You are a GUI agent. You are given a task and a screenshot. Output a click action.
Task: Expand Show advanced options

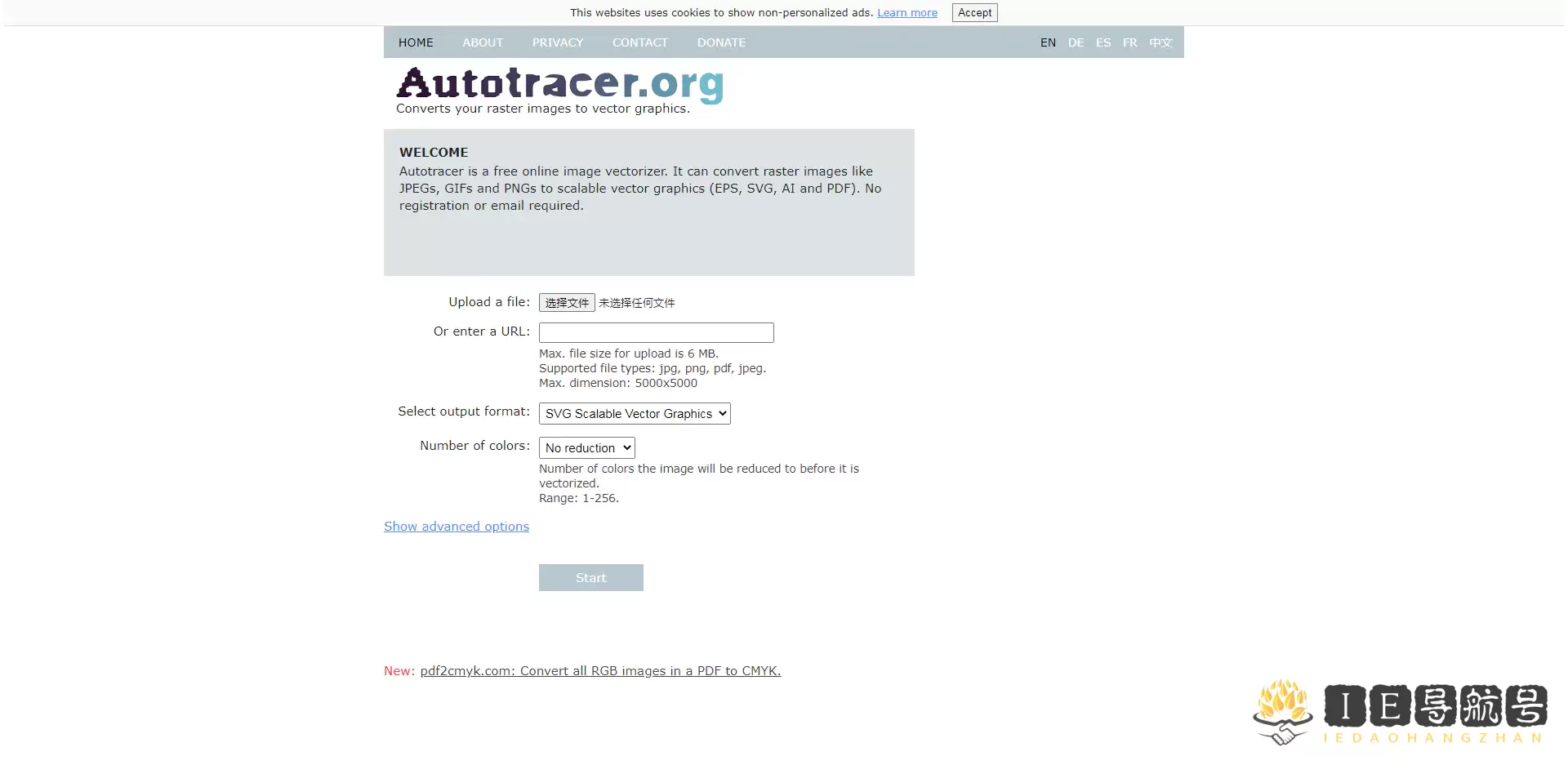(456, 526)
